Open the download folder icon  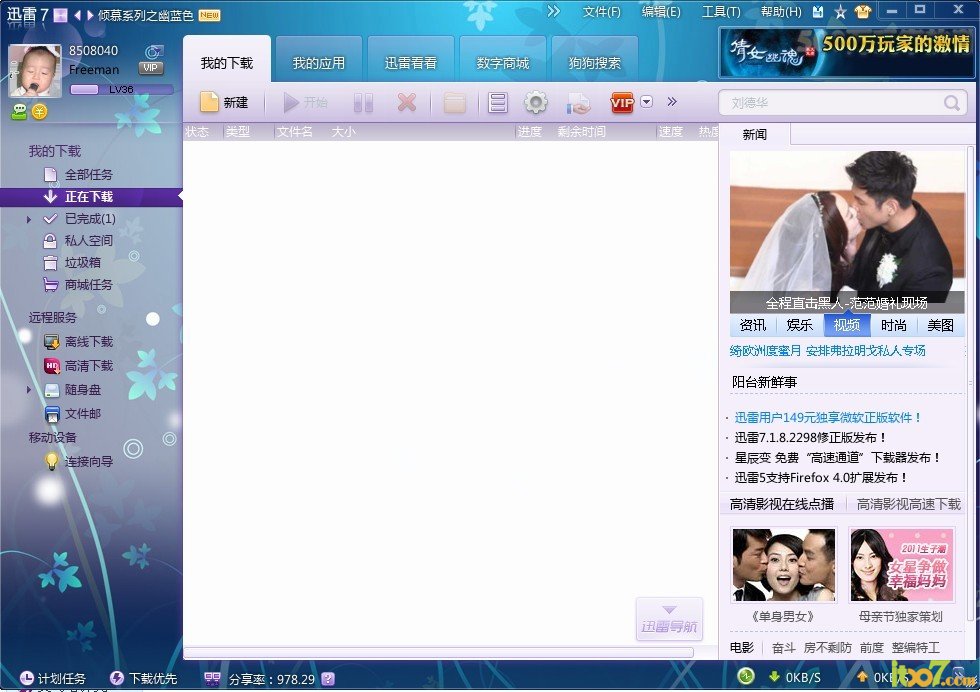(x=454, y=103)
